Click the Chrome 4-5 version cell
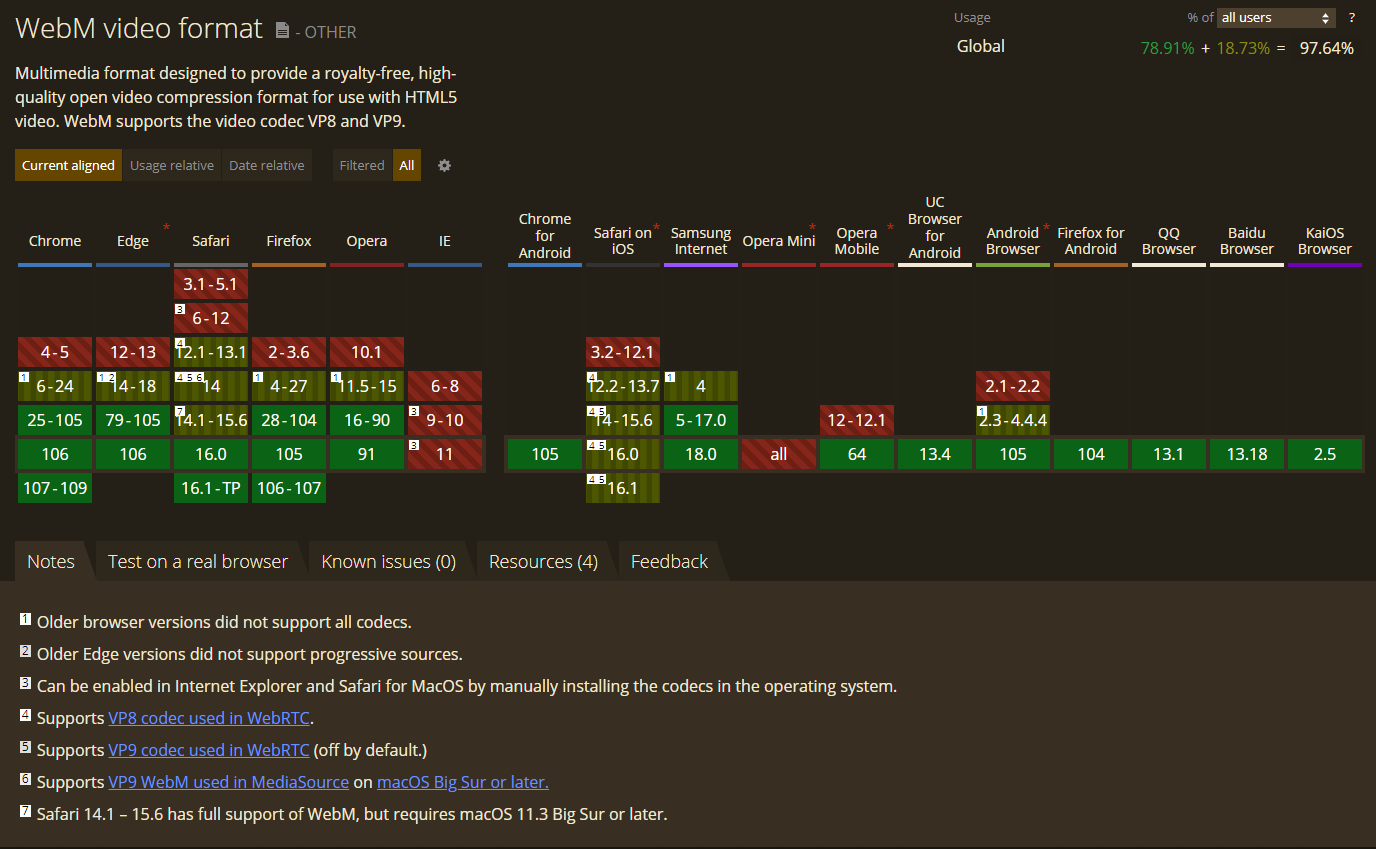The image size is (1376, 849). click(55, 352)
